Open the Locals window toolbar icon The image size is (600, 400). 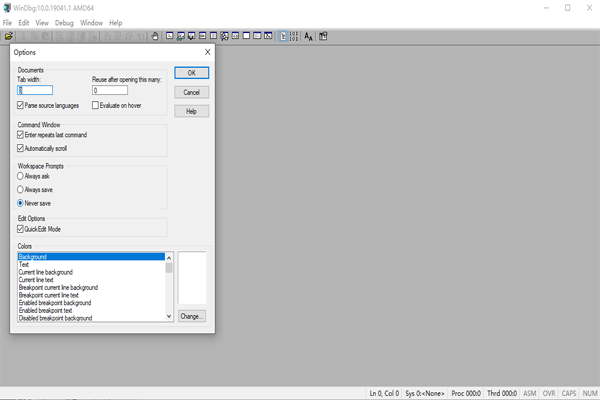[x=191, y=36]
